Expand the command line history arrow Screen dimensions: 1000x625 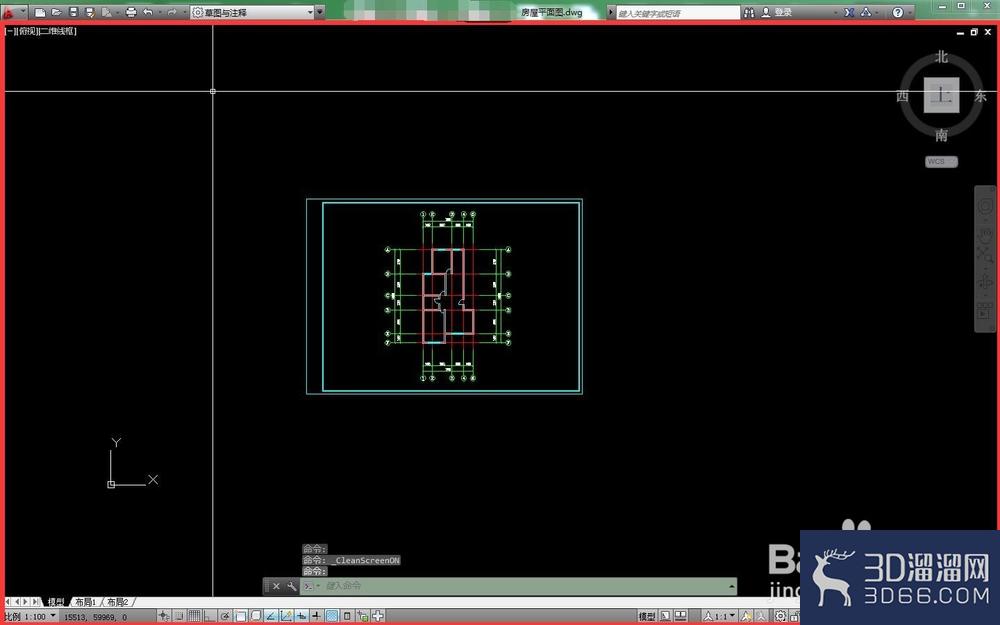click(x=732, y=586)
